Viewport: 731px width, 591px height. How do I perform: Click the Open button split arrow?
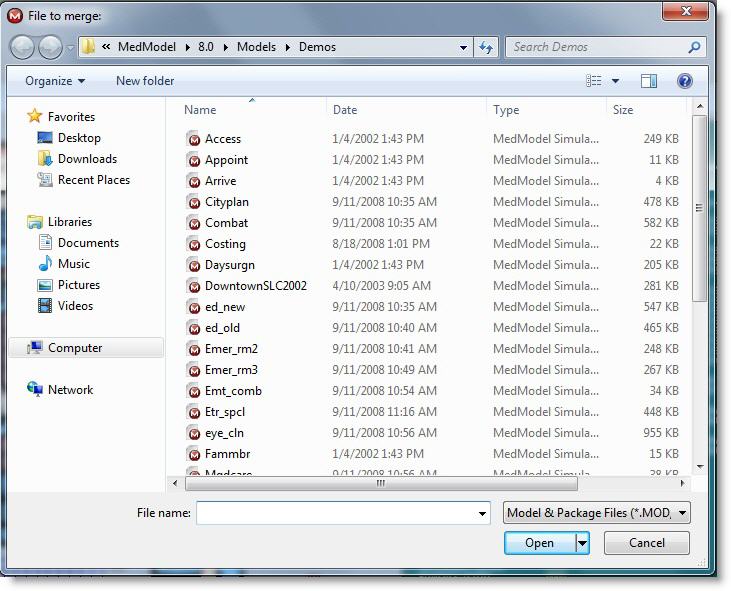click(583, 543)
